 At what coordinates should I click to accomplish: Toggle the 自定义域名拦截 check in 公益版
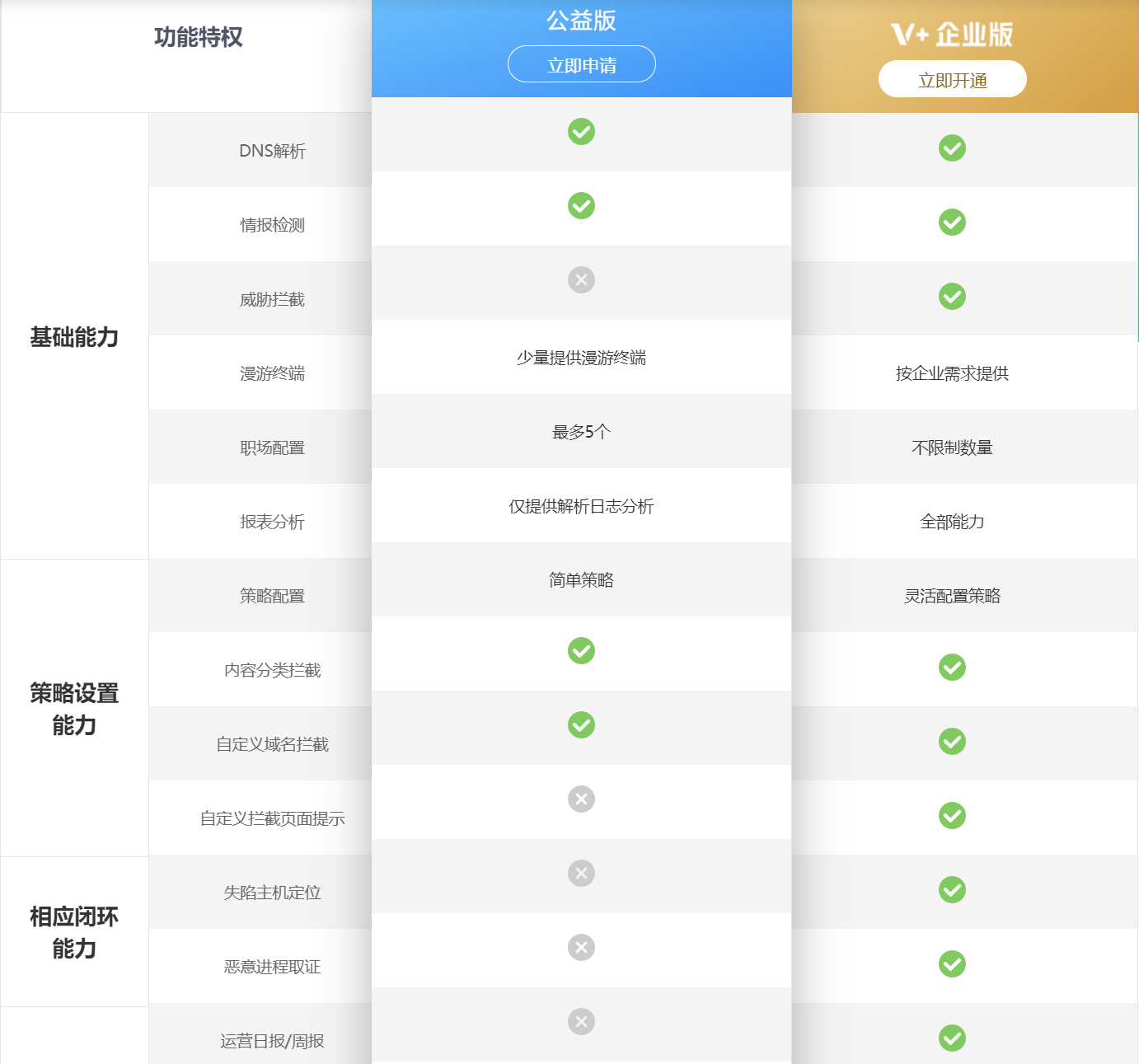(581, 725)
